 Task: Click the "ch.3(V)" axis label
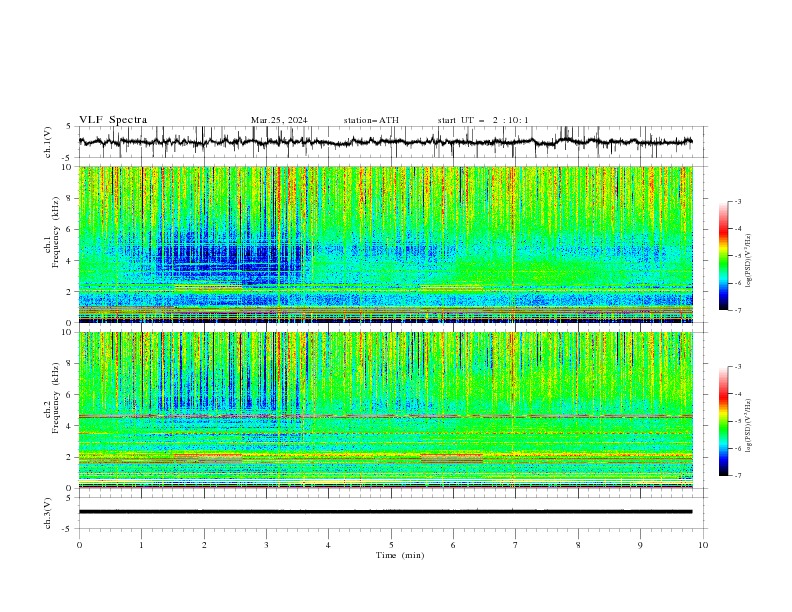click(x=47, y=513)
